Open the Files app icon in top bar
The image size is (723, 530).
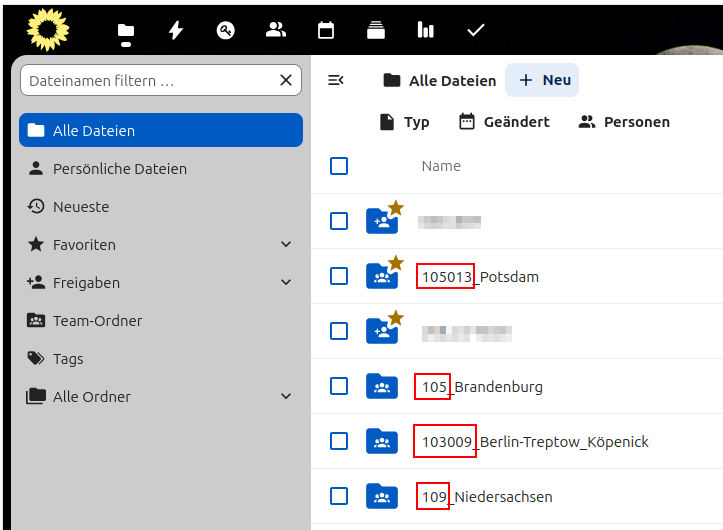(x=126, y=31)
